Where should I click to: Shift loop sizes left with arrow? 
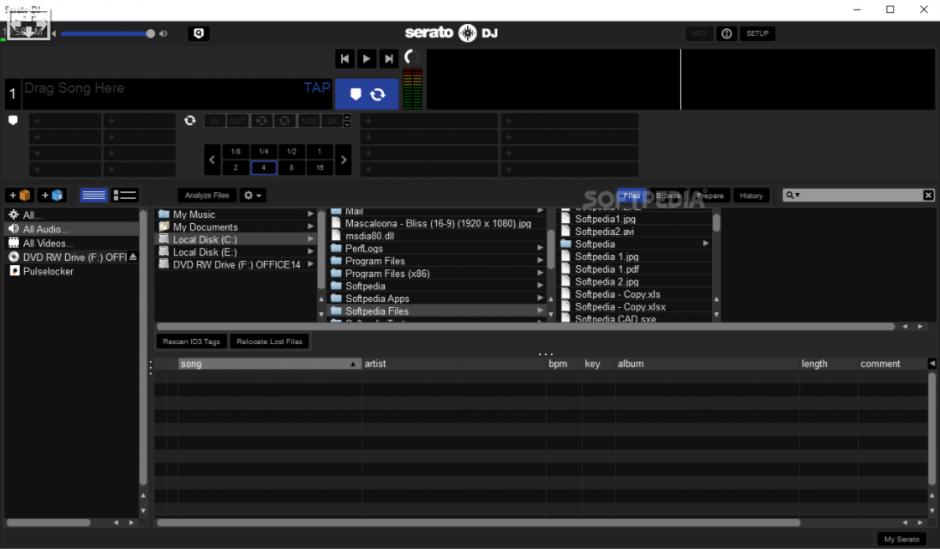coord(212,160)
